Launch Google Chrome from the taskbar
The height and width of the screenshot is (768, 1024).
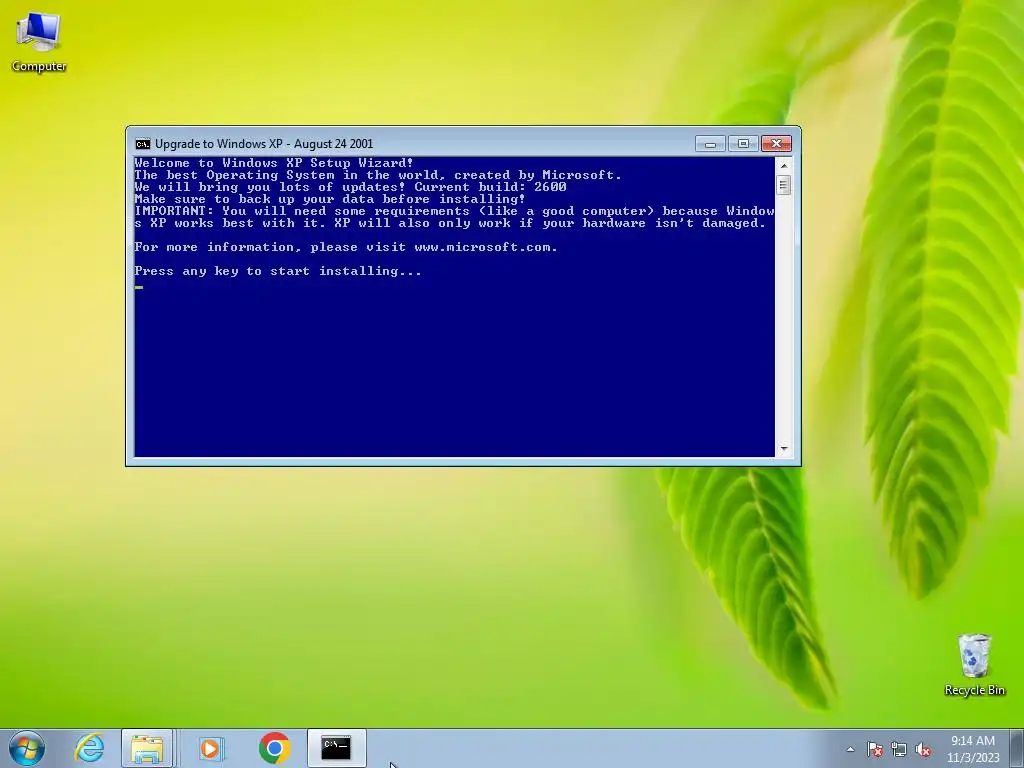(274, 748)
